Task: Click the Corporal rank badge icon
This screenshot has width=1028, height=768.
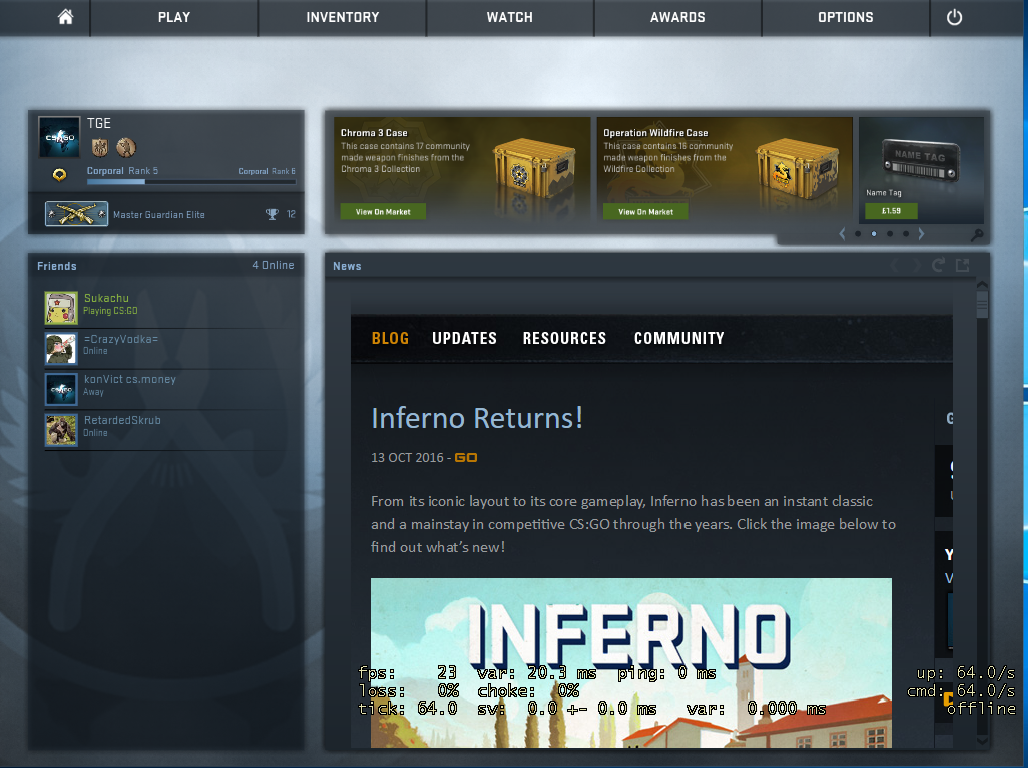Action: 59,174
